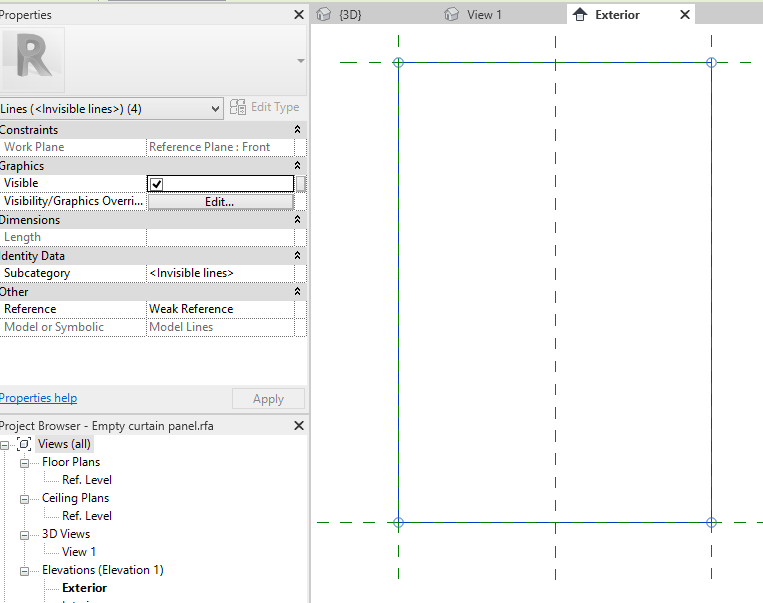This screenshot has width=763, height=603.
Task: Select the Views (all) tree label
Action: (64, 444)
